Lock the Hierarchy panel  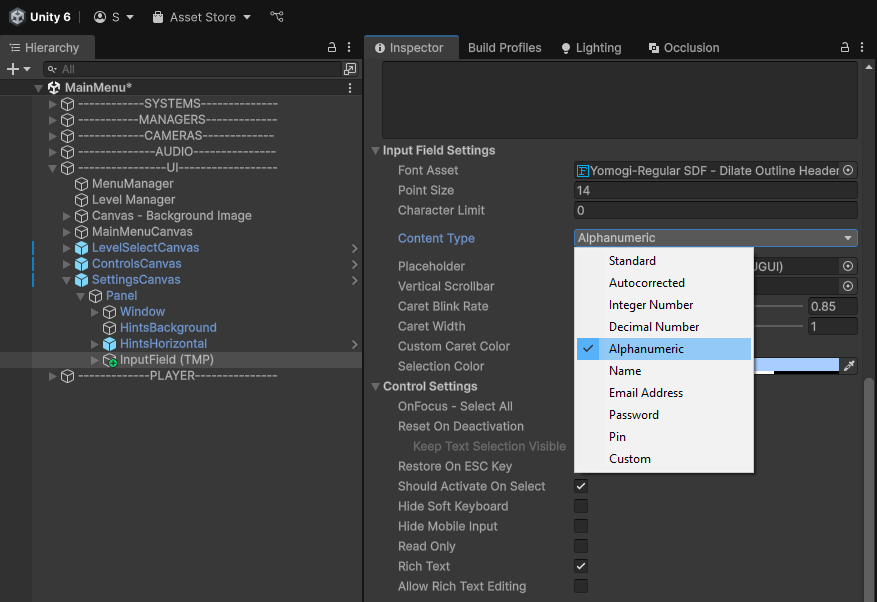pos(332,48)
